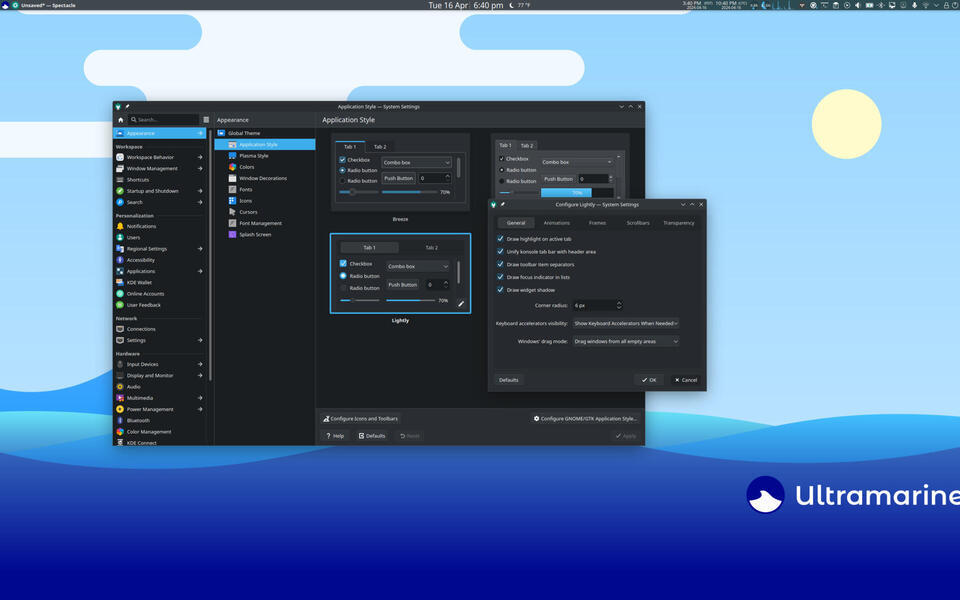This screenshot has width=960, height=600.
Task: Select the Shortcuts sidebar entry
Action: (159, 180)
